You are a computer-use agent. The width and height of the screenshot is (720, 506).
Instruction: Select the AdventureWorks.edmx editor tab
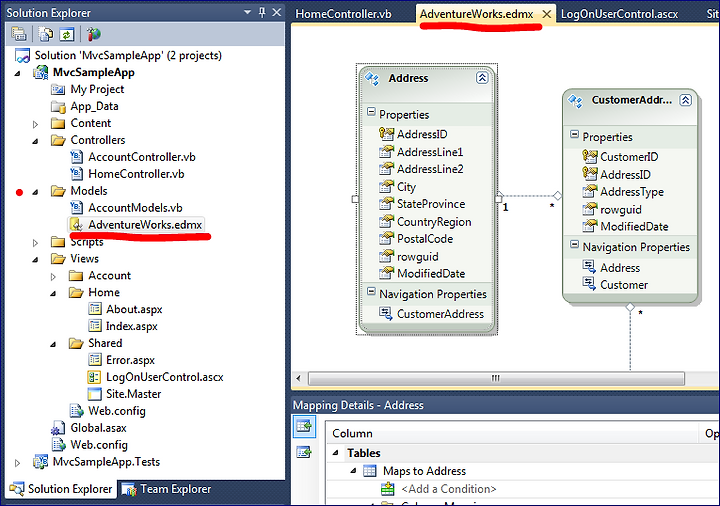pyautogui.click(x=476, y=14)
